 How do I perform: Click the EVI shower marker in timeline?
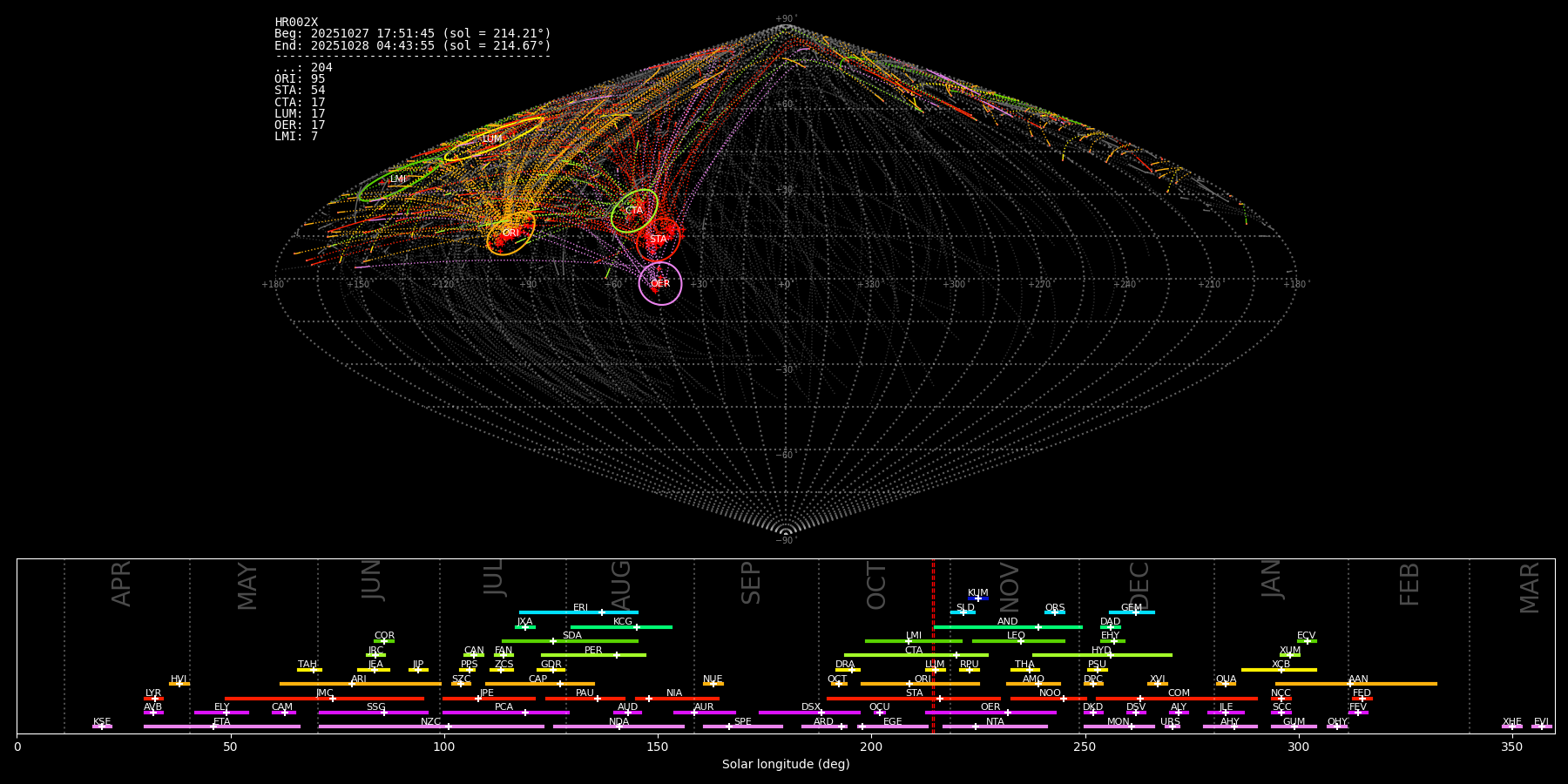coord(1541,727)
